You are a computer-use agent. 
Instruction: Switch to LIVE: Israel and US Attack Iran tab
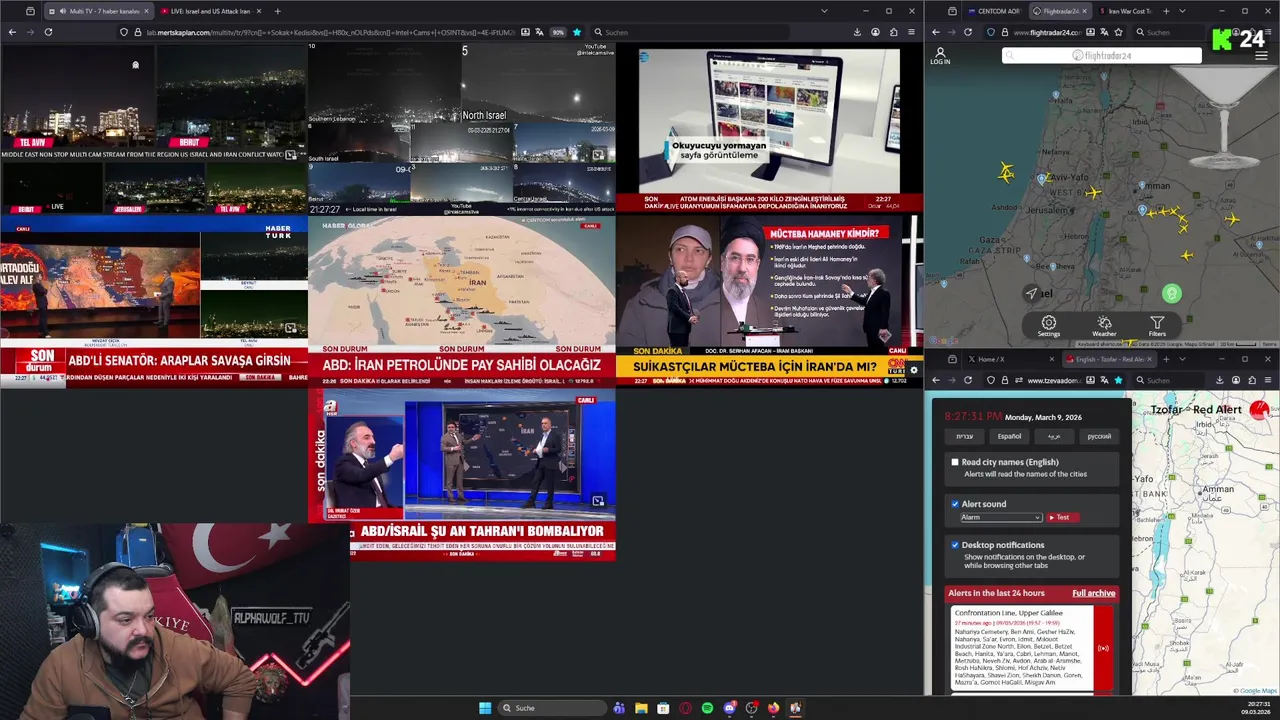[210, 11]
